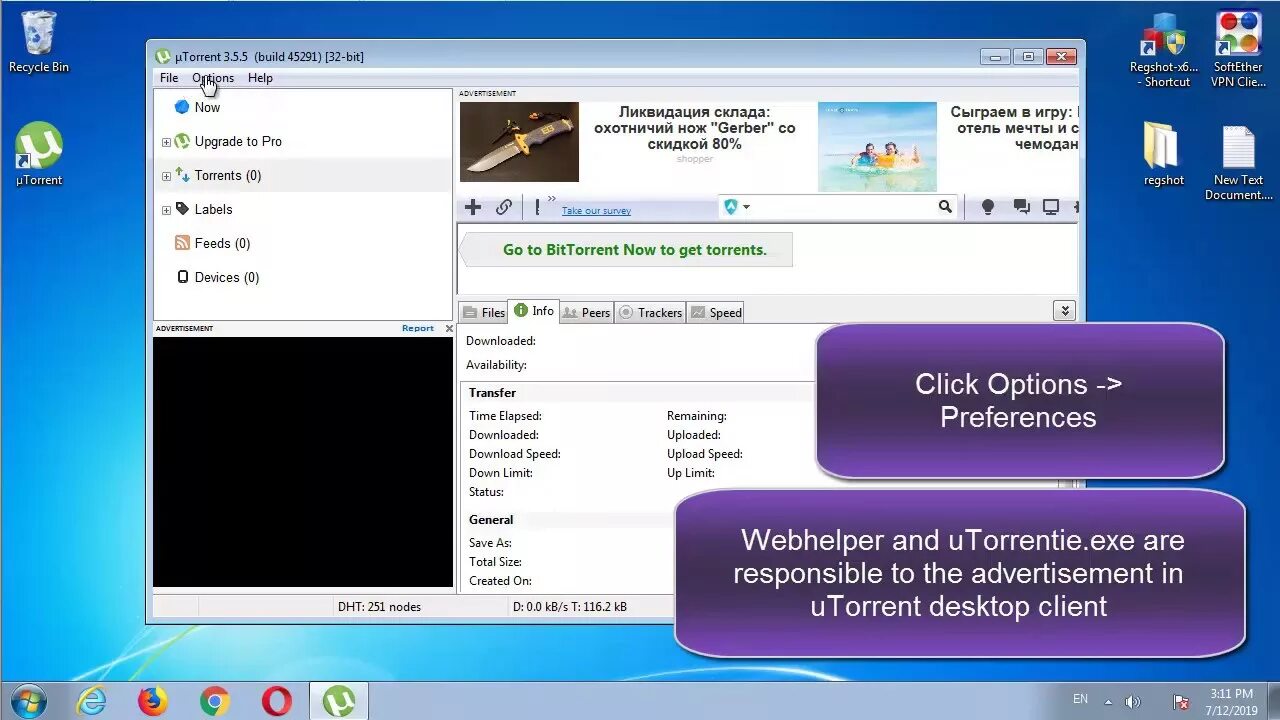This screenshot has width=1280, height=720.
Task: Click the DHT: 251 nodes status
Action: [379, 607]
